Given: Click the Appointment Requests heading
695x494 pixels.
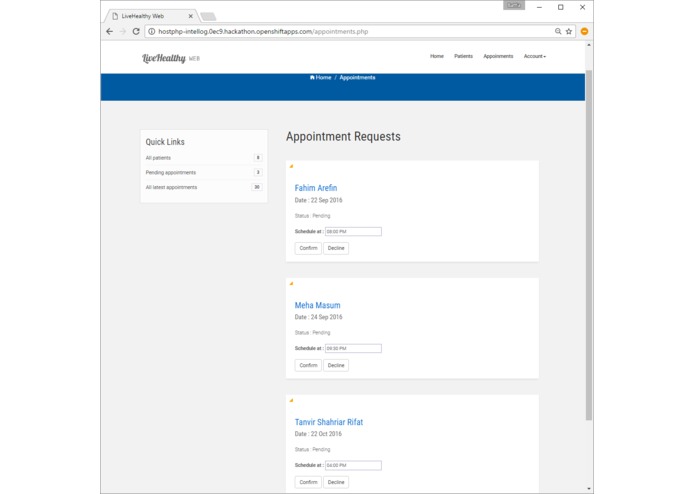Looking at the screenshot, I should [343, 136].
